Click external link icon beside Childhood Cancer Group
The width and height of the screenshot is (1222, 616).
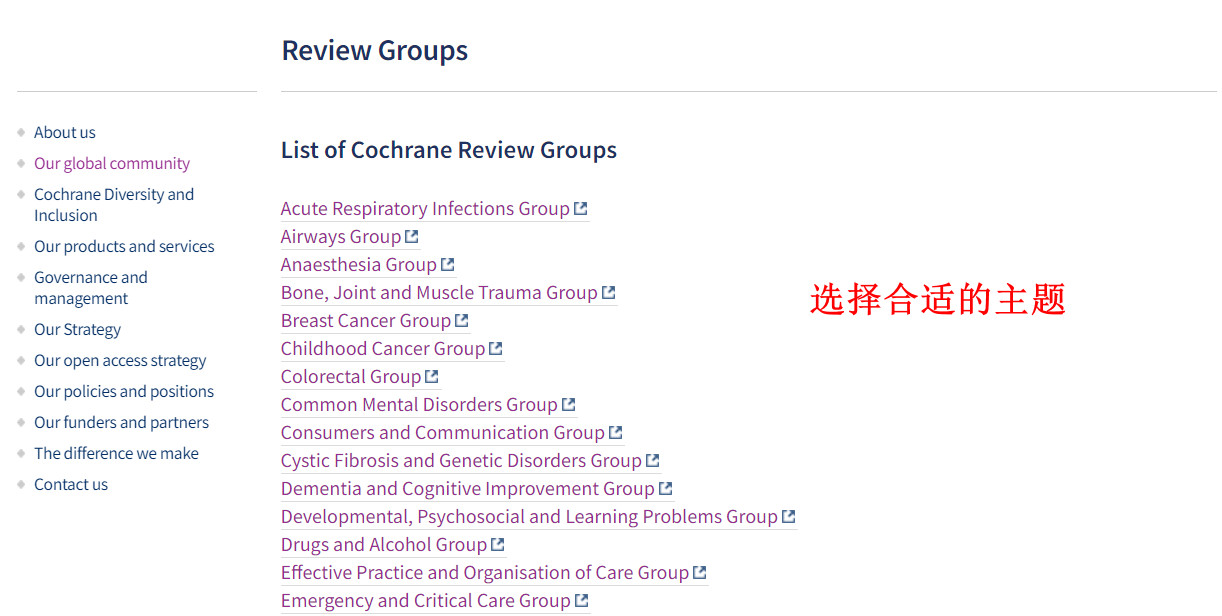[x=496, y=349]
